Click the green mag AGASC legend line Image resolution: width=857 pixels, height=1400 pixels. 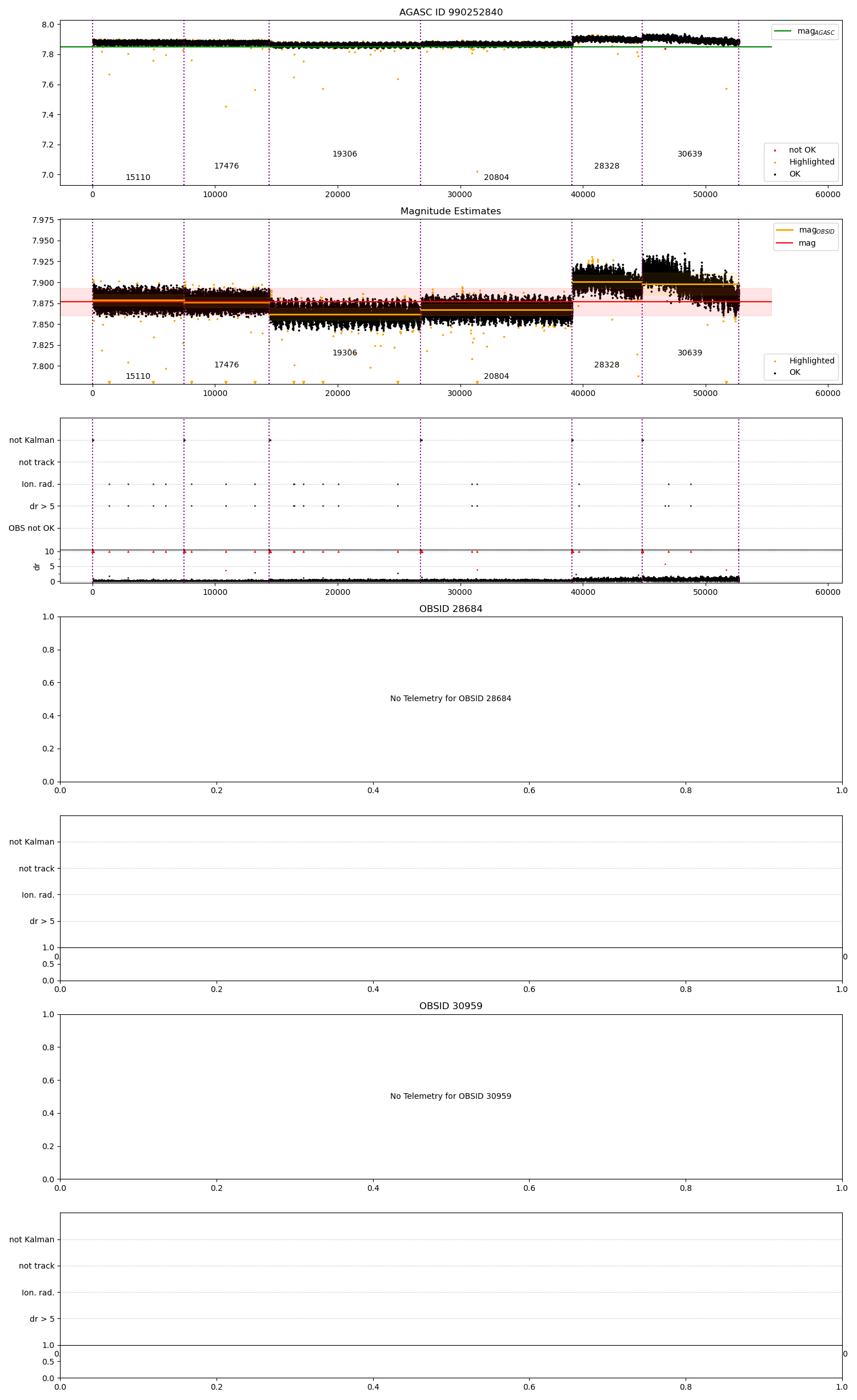click(x=783, y=31)
